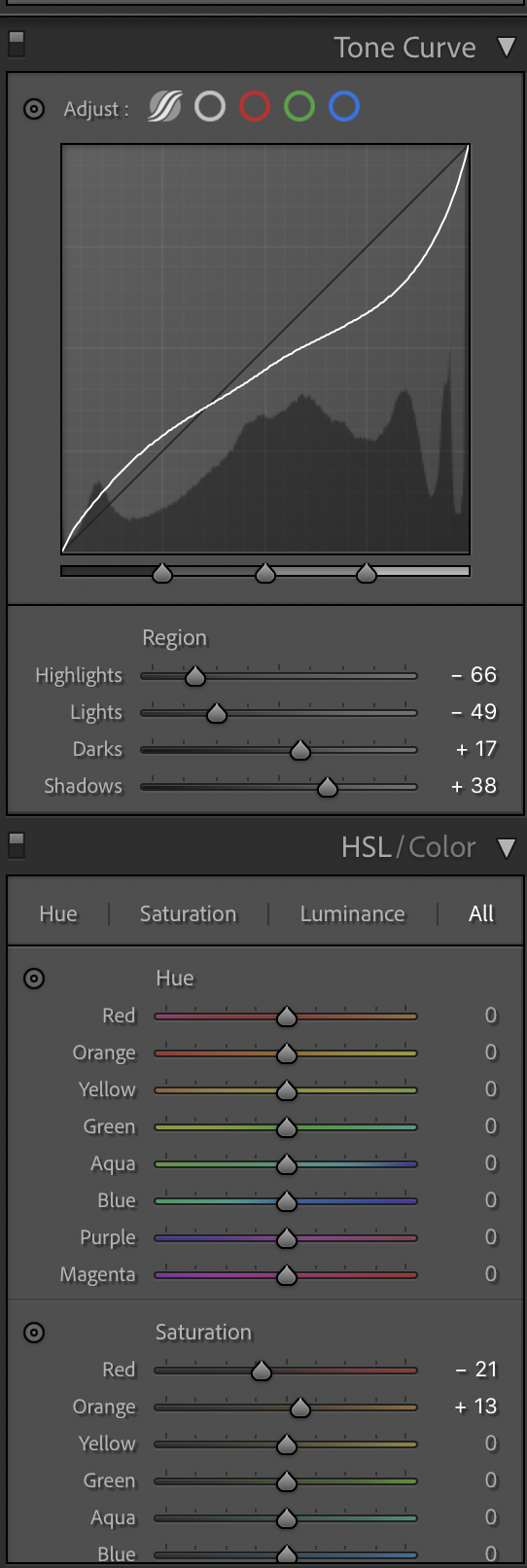
Task: Collapse the HSL/Color panel triangle
Action: coord(507,847)
